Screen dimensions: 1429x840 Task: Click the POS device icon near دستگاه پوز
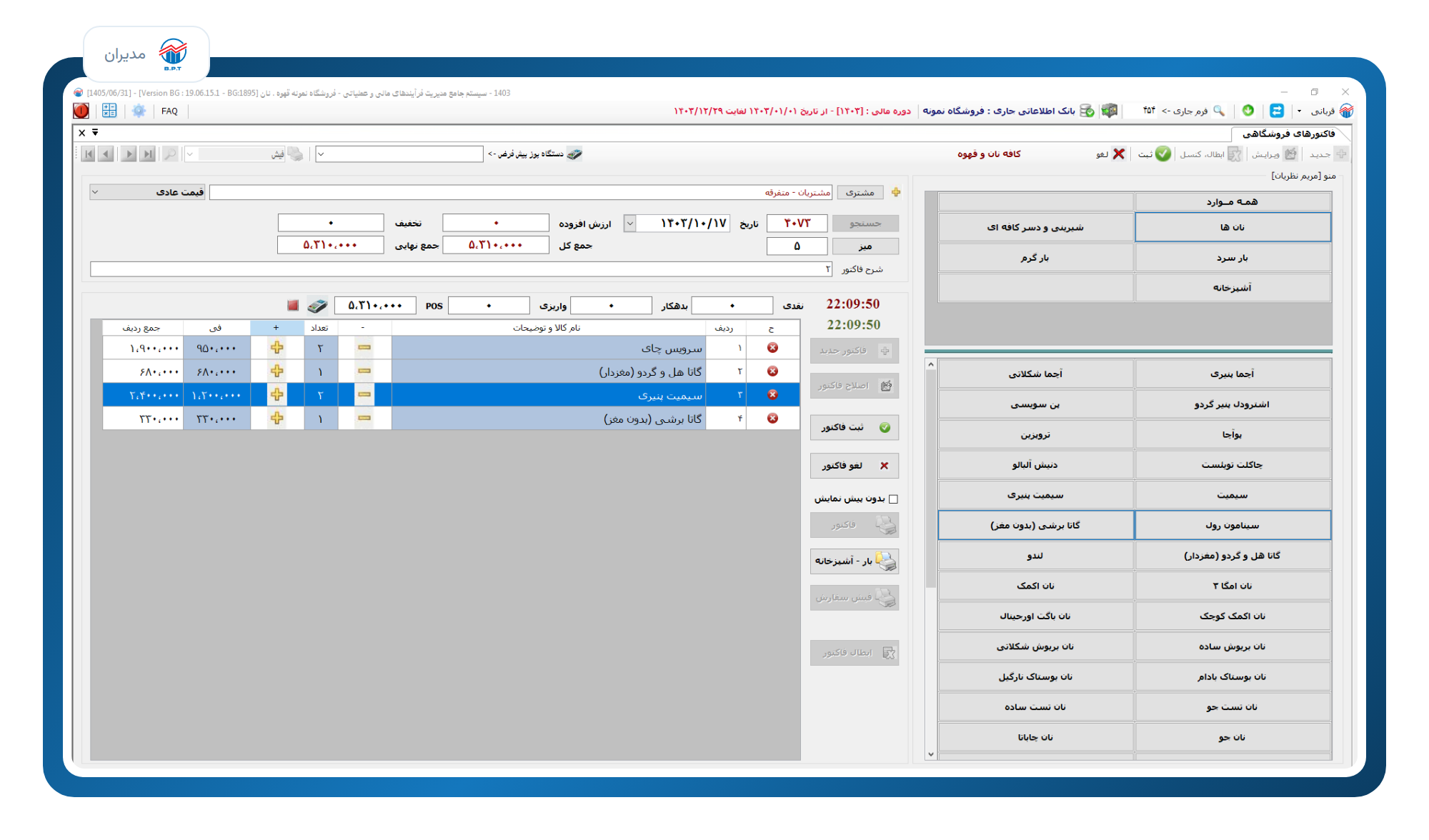tap(574, 154)
